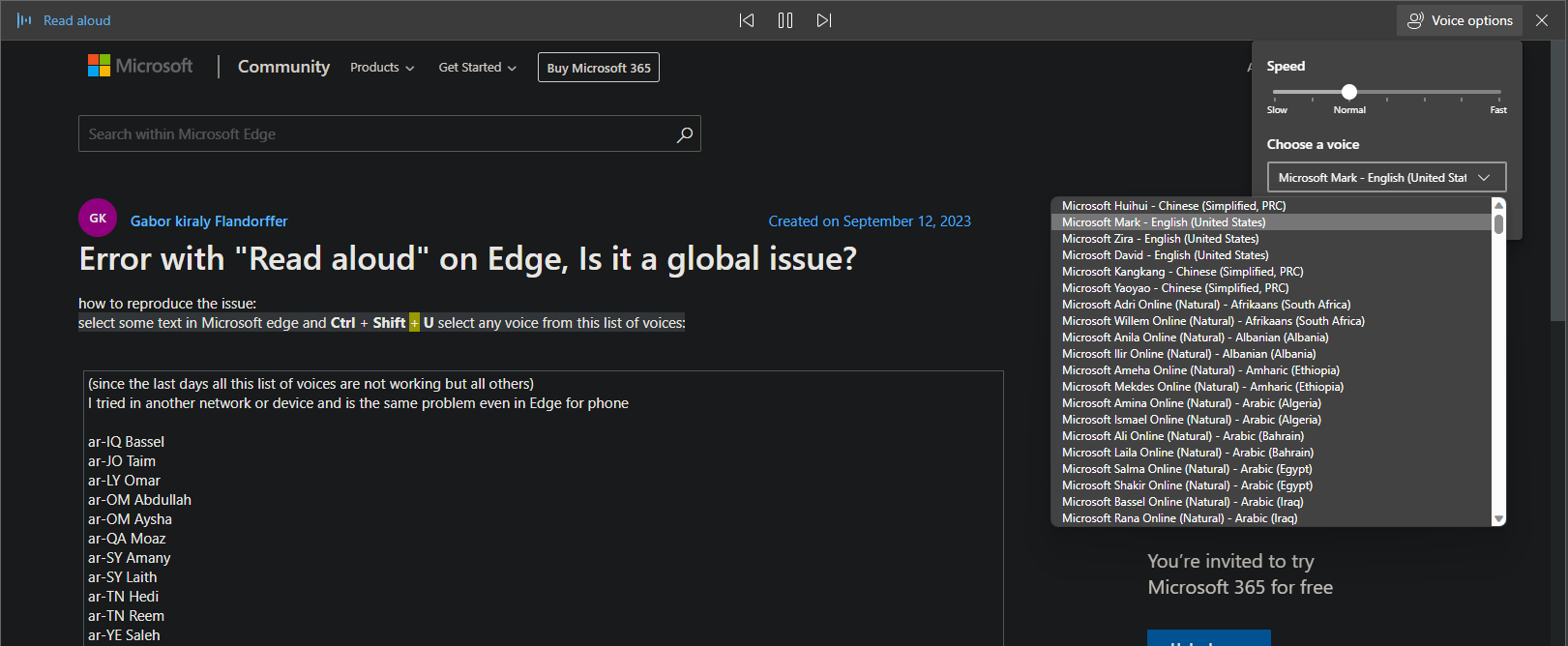
Task: Choose Microsoft Ilir Online Albanian voice
Action: tap(1273, 354)
